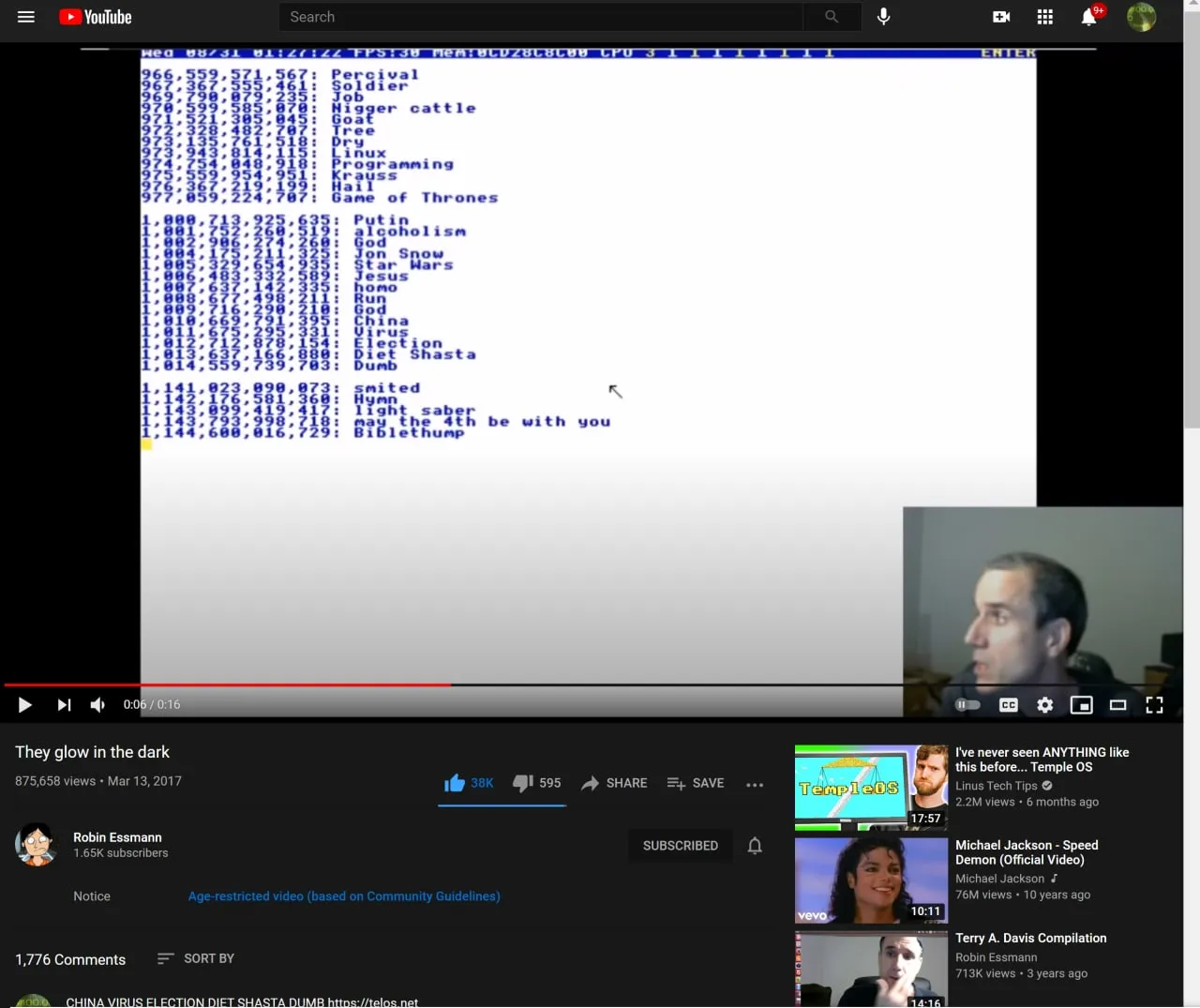The width and height of the screenshot is (1200, 1008).
Task: Open Age-restricted video guidelines link
Action: (344, 896)
